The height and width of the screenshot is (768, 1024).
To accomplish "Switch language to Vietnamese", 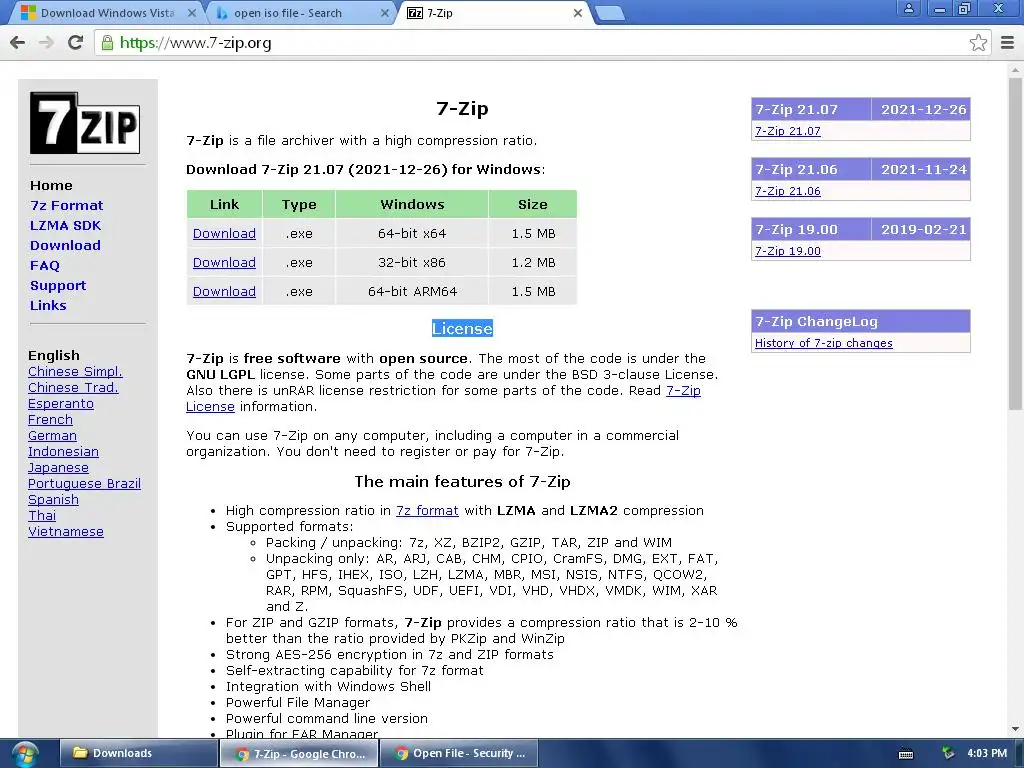I will pyautogui.click(x=66, y=532).
